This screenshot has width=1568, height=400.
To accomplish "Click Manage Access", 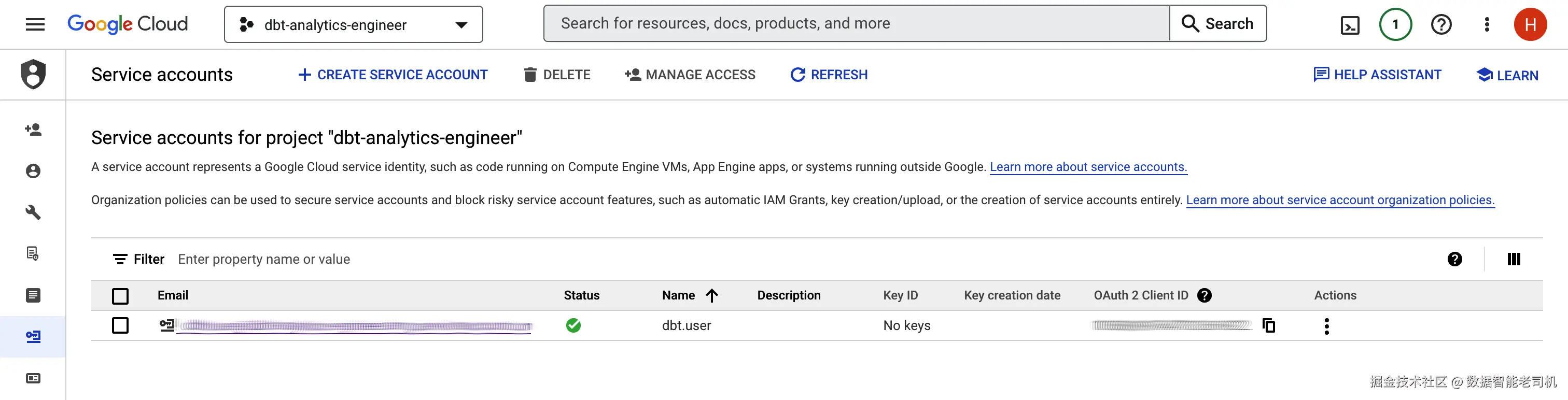I will [x=690, y=75].
